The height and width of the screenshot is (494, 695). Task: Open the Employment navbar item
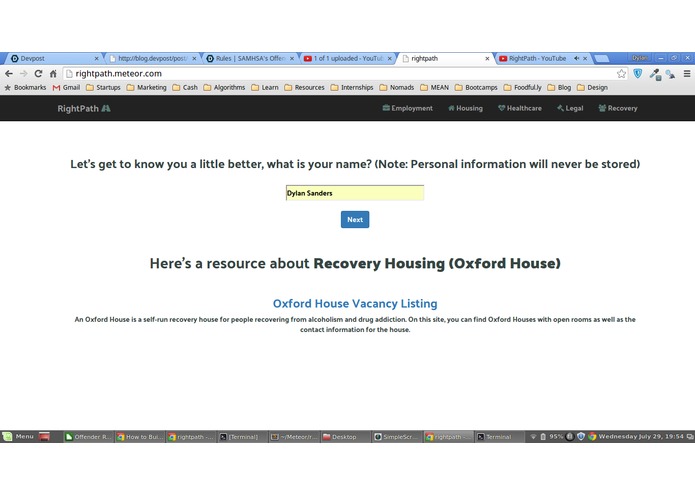tap(407, 108)
